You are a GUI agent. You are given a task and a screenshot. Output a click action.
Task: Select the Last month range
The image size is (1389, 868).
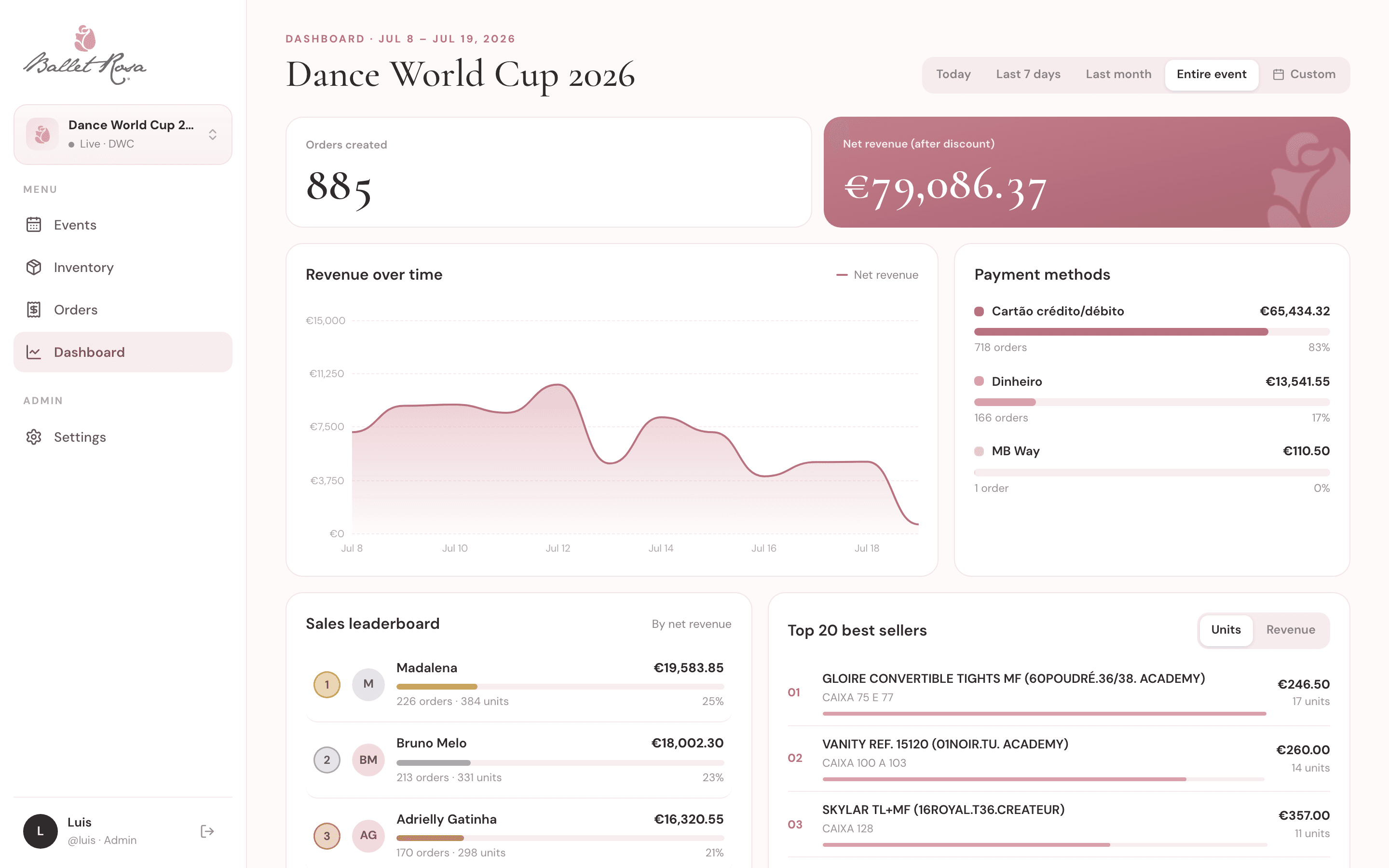pyautogui.click(x=1118, y=75)
